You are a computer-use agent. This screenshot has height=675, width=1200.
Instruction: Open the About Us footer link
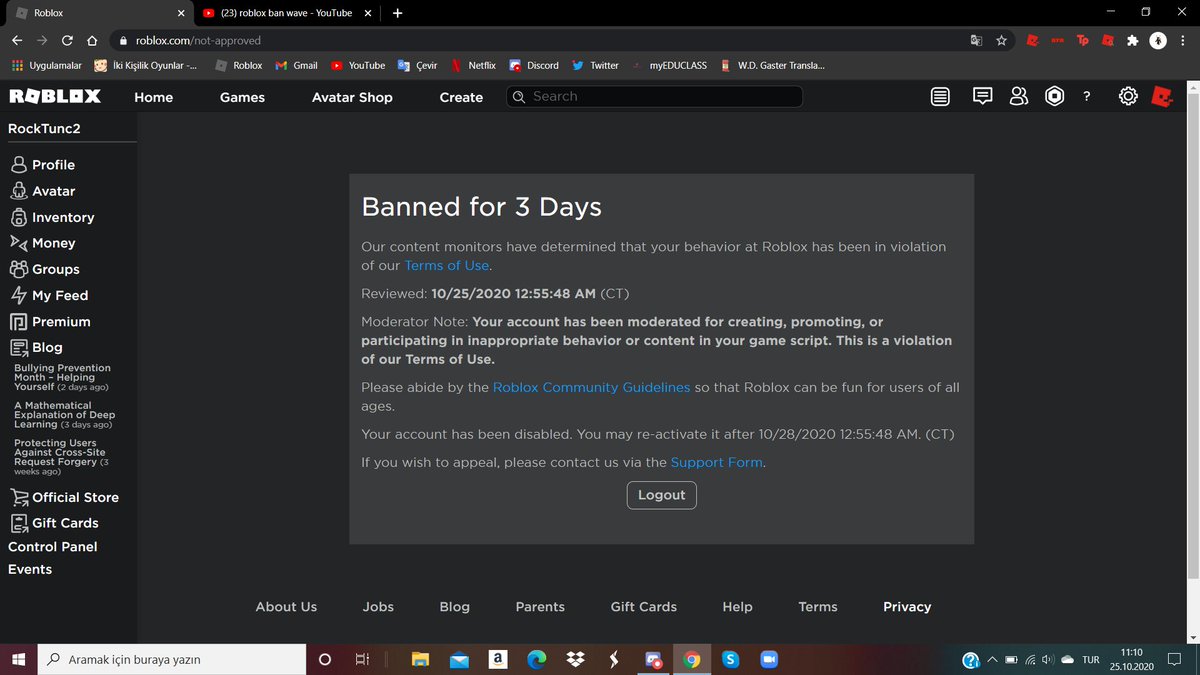tap(286, 607)
